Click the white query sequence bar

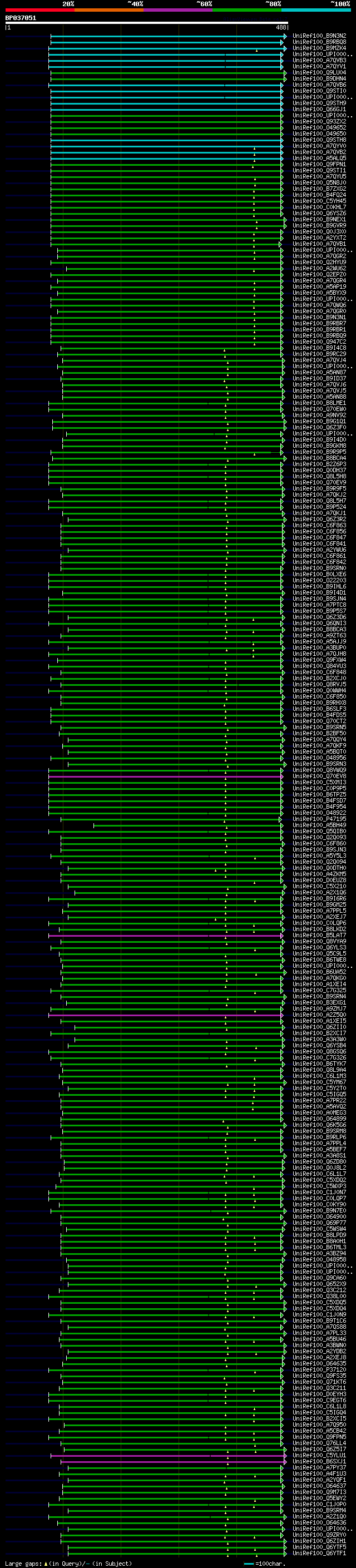(146, 22)
